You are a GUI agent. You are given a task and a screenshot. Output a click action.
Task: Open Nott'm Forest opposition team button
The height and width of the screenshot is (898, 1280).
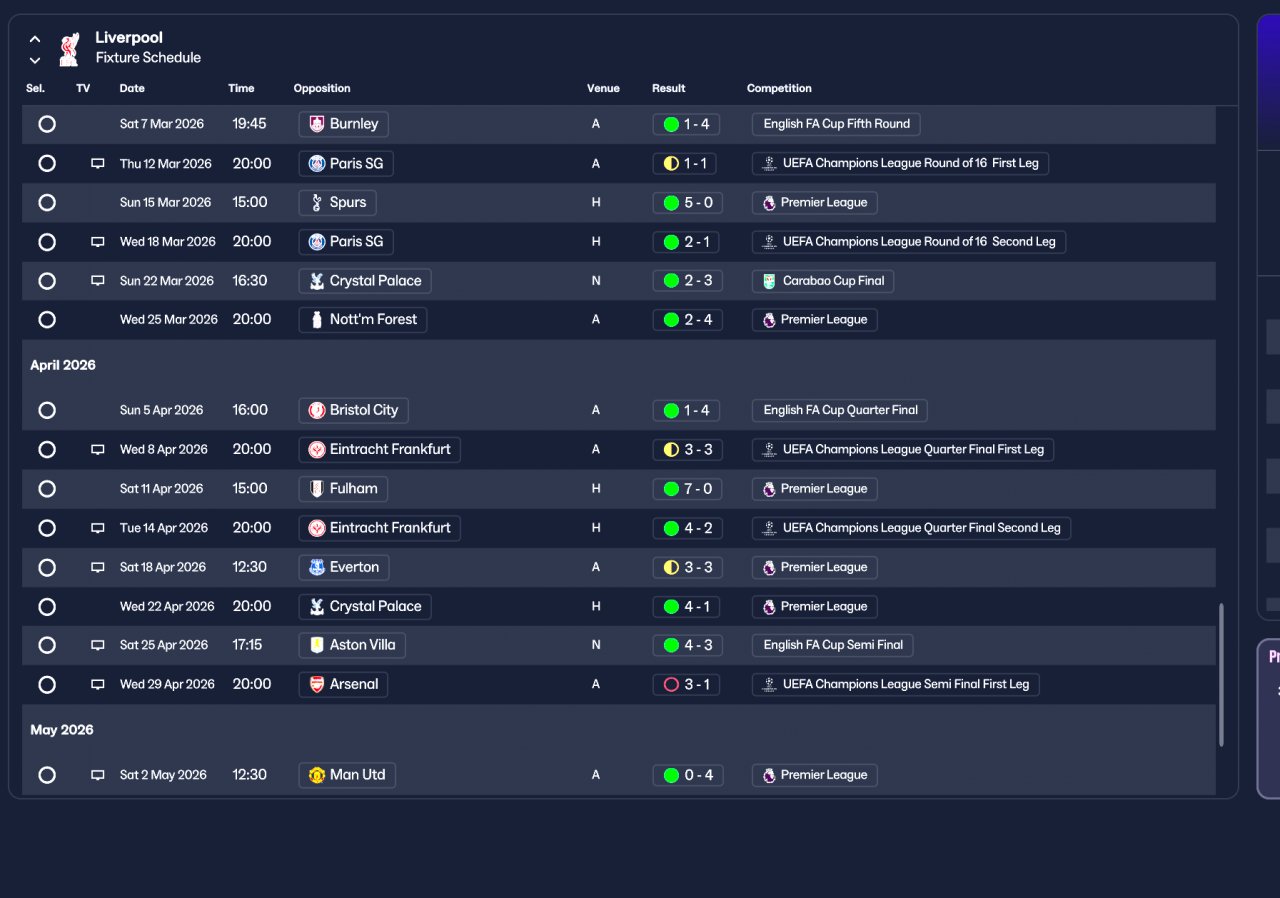363,320
